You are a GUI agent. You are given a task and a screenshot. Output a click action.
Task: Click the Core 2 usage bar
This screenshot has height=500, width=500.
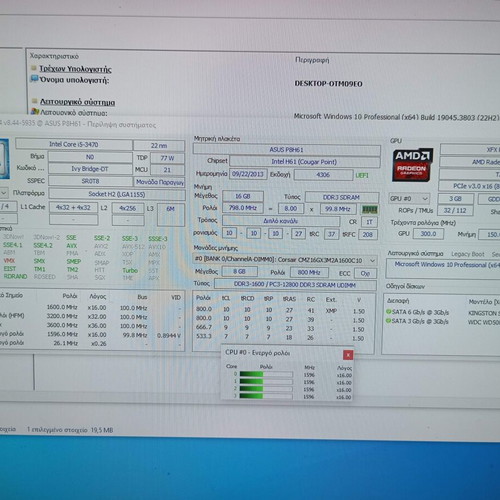(x=266, y=389)
